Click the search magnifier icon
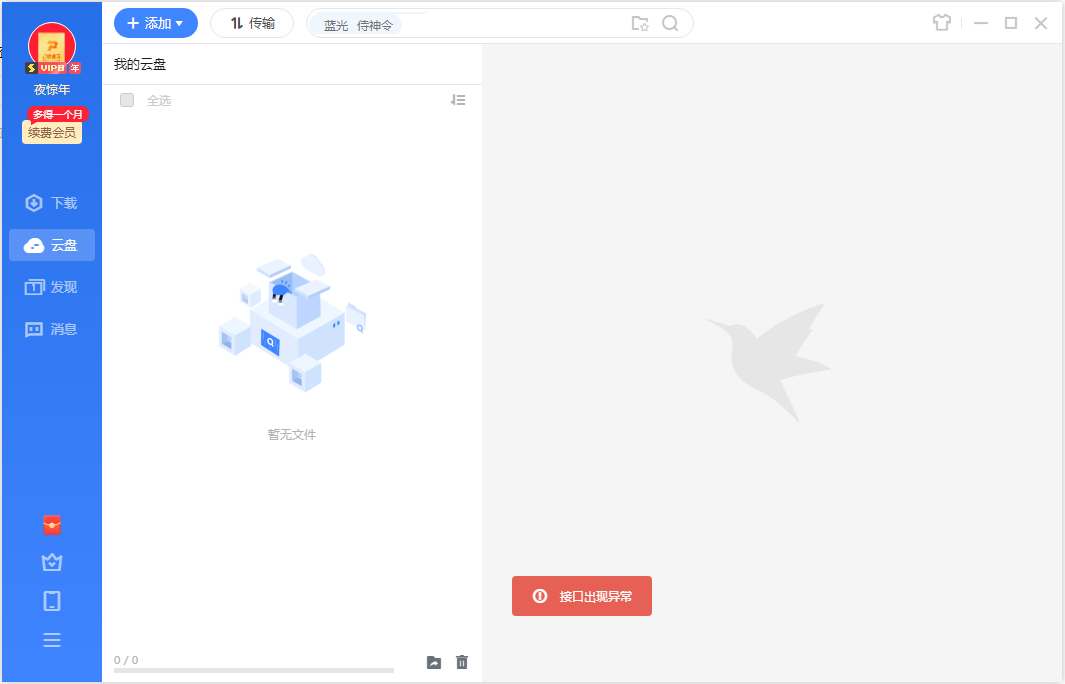Viewport: 1065px width, 684px height. click(670, 24)
